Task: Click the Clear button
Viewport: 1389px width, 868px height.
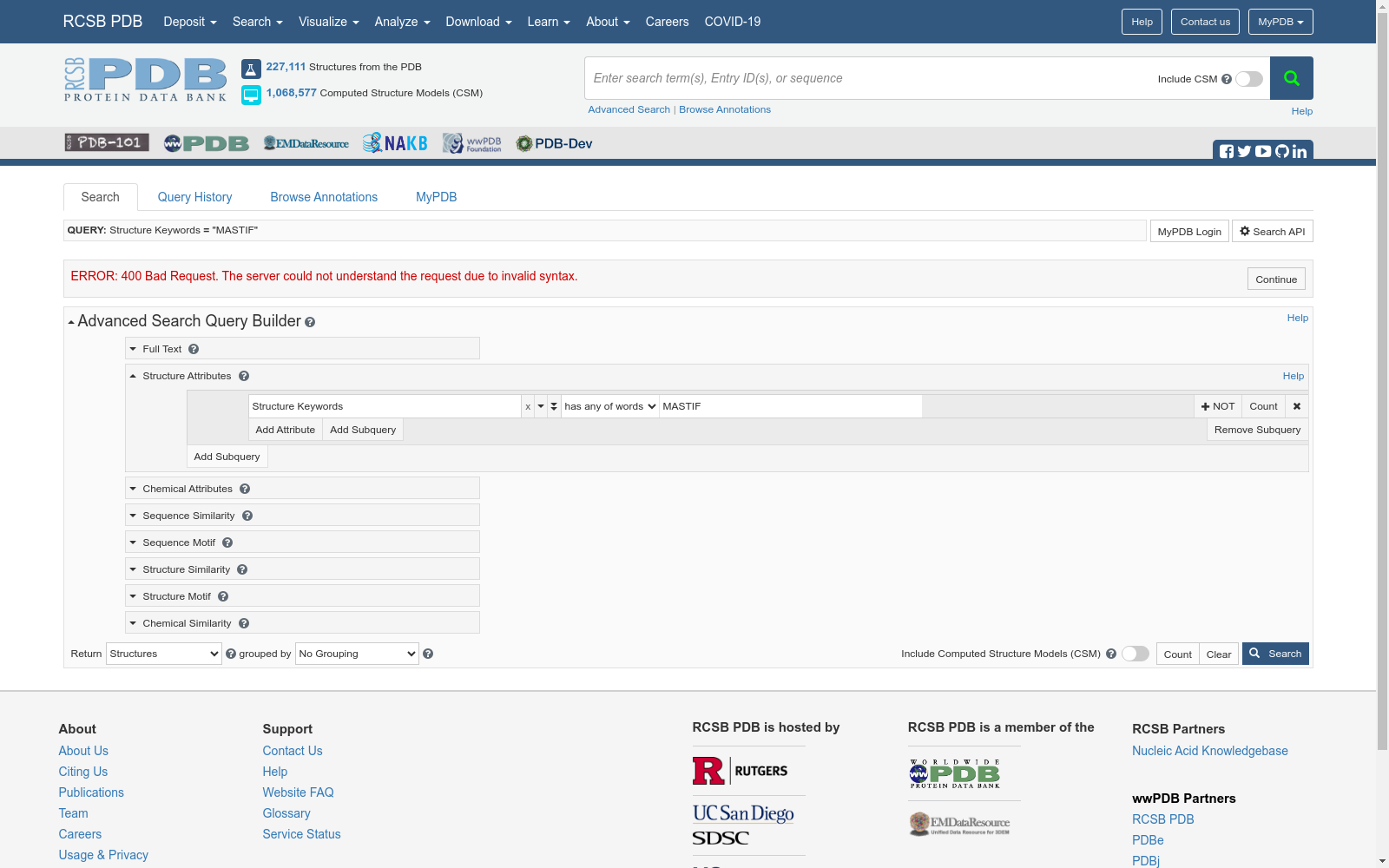Action: 1219,654
